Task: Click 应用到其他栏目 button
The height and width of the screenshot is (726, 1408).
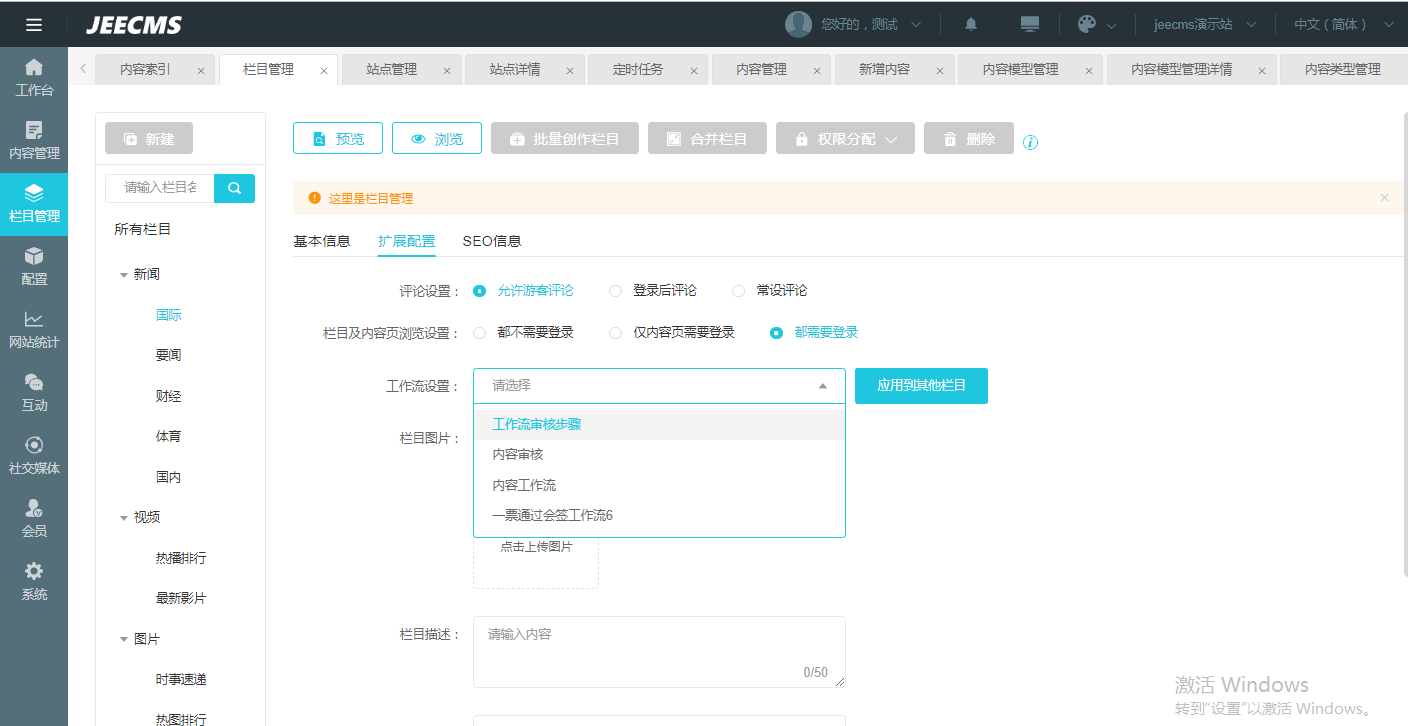Action: pos(921,386)
